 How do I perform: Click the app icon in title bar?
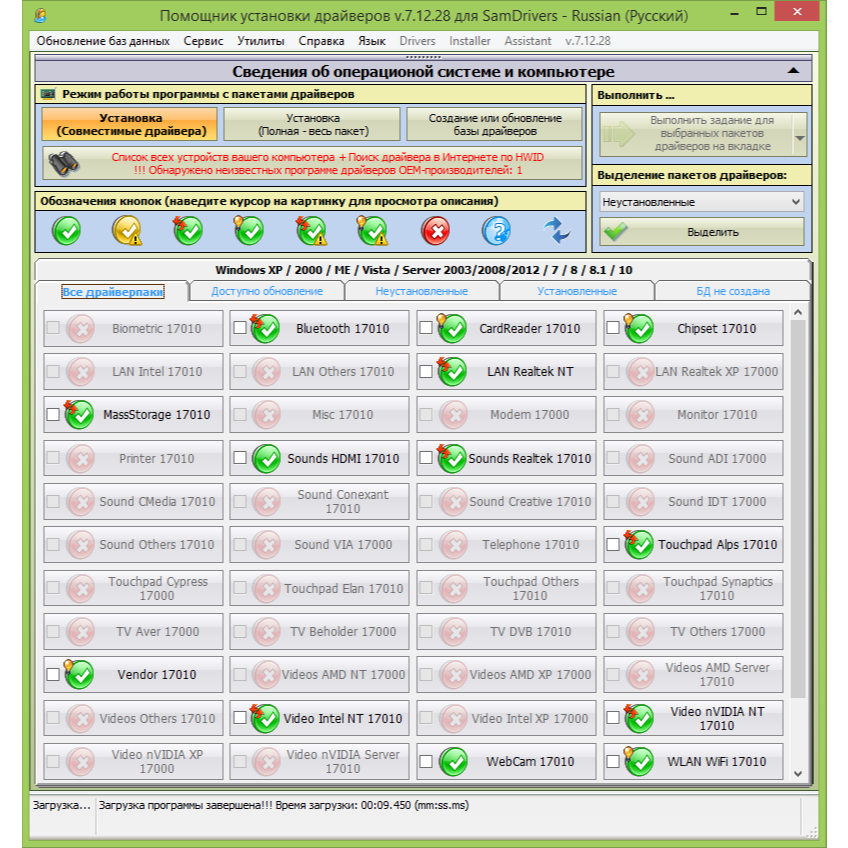40,15
